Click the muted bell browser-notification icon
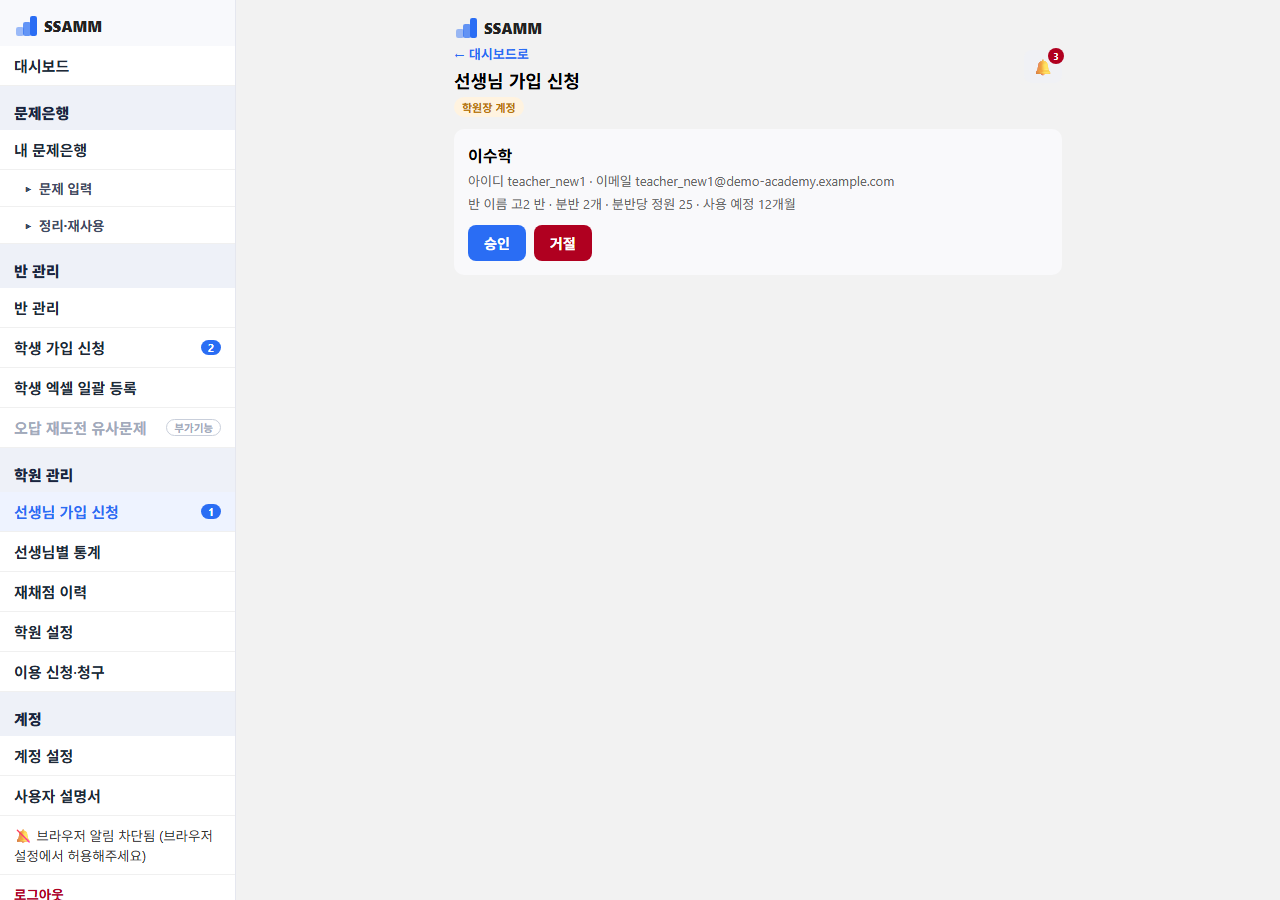Image resolution: width=1280 pixels, height=900 pixels. point(23,836)
